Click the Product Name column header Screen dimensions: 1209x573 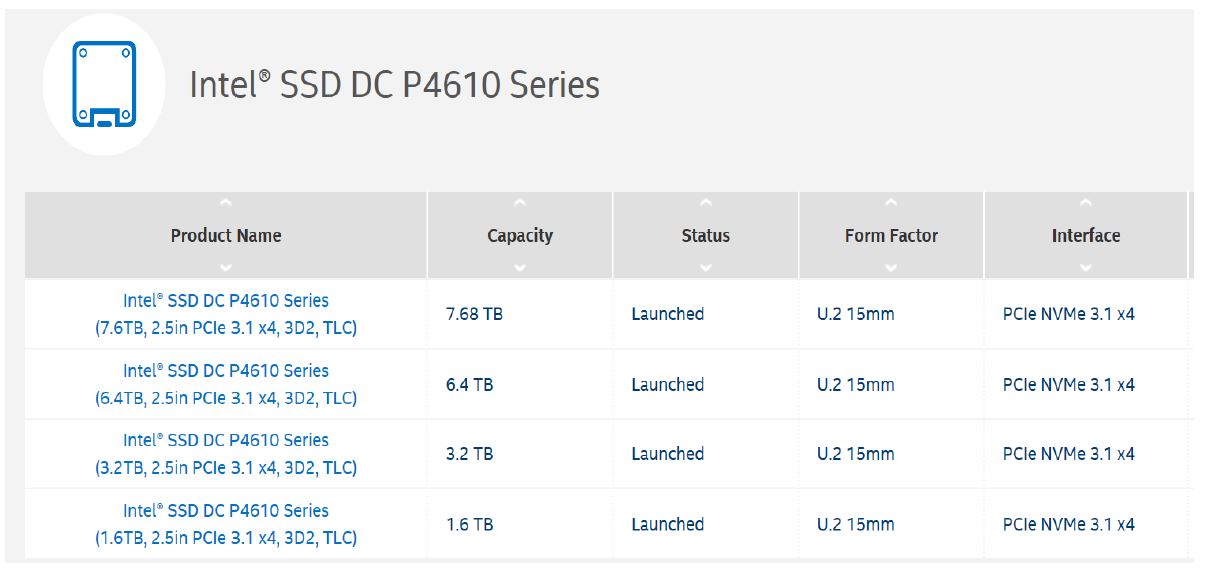226,236
